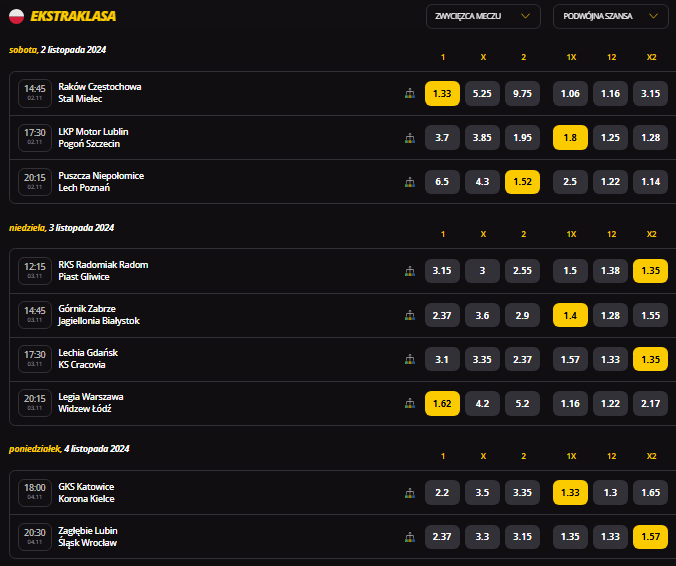Choose the 2.17 X2 odds for Legia–Widzew
Viewport: 676px width, 566px height.
click(x=650, y=404)
